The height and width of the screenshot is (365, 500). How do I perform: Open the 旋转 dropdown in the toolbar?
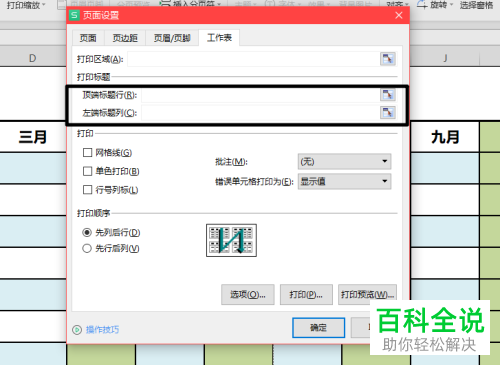click(435, 5)
